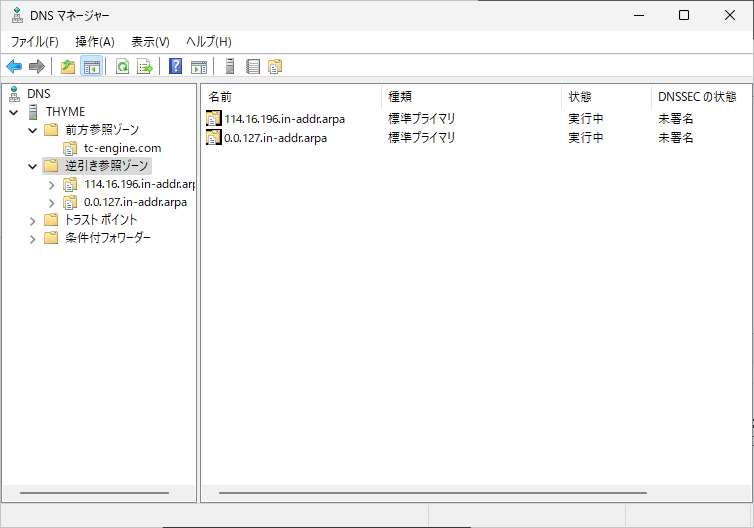The height and width of the screenshot is (528, 754).
Task: Click the DNS Manager title bar icon
Action: (x=17, y=15)
